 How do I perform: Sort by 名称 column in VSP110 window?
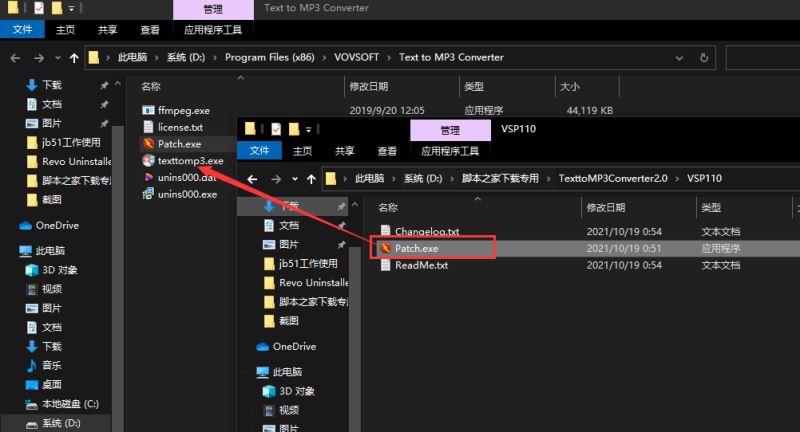(x=388, y=208)
